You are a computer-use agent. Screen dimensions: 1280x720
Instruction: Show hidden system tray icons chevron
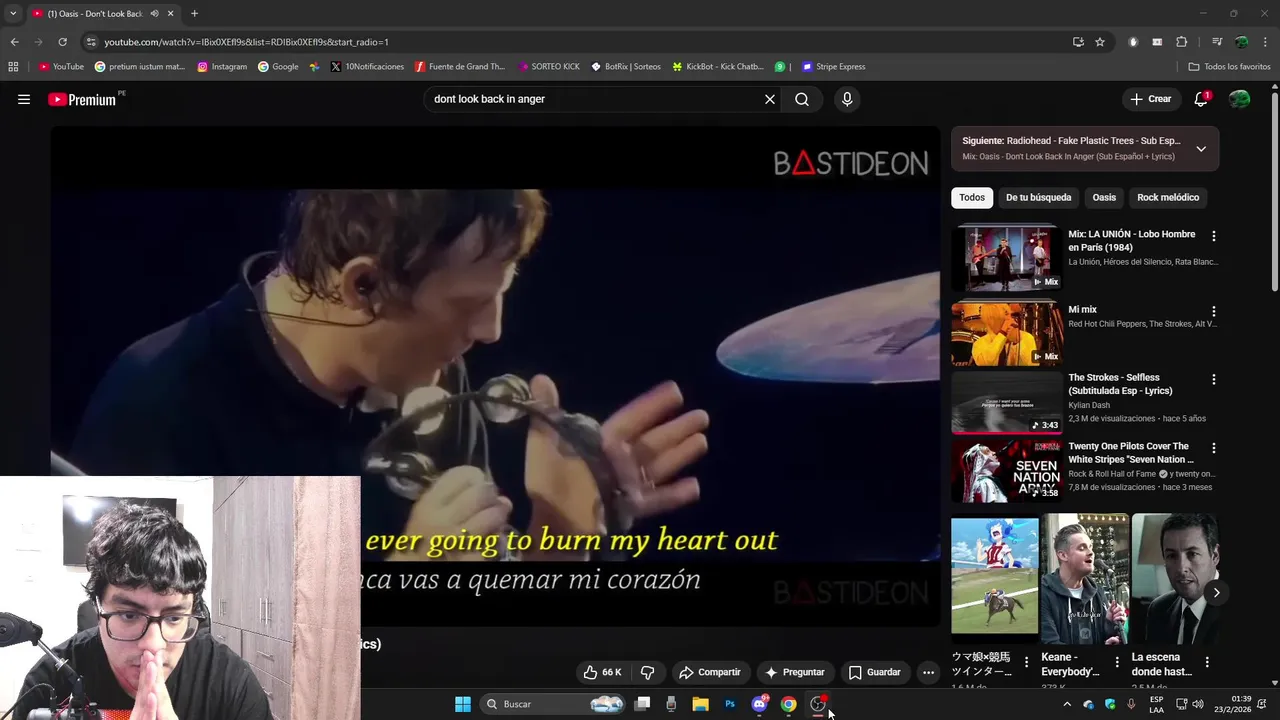point(1066,704)
